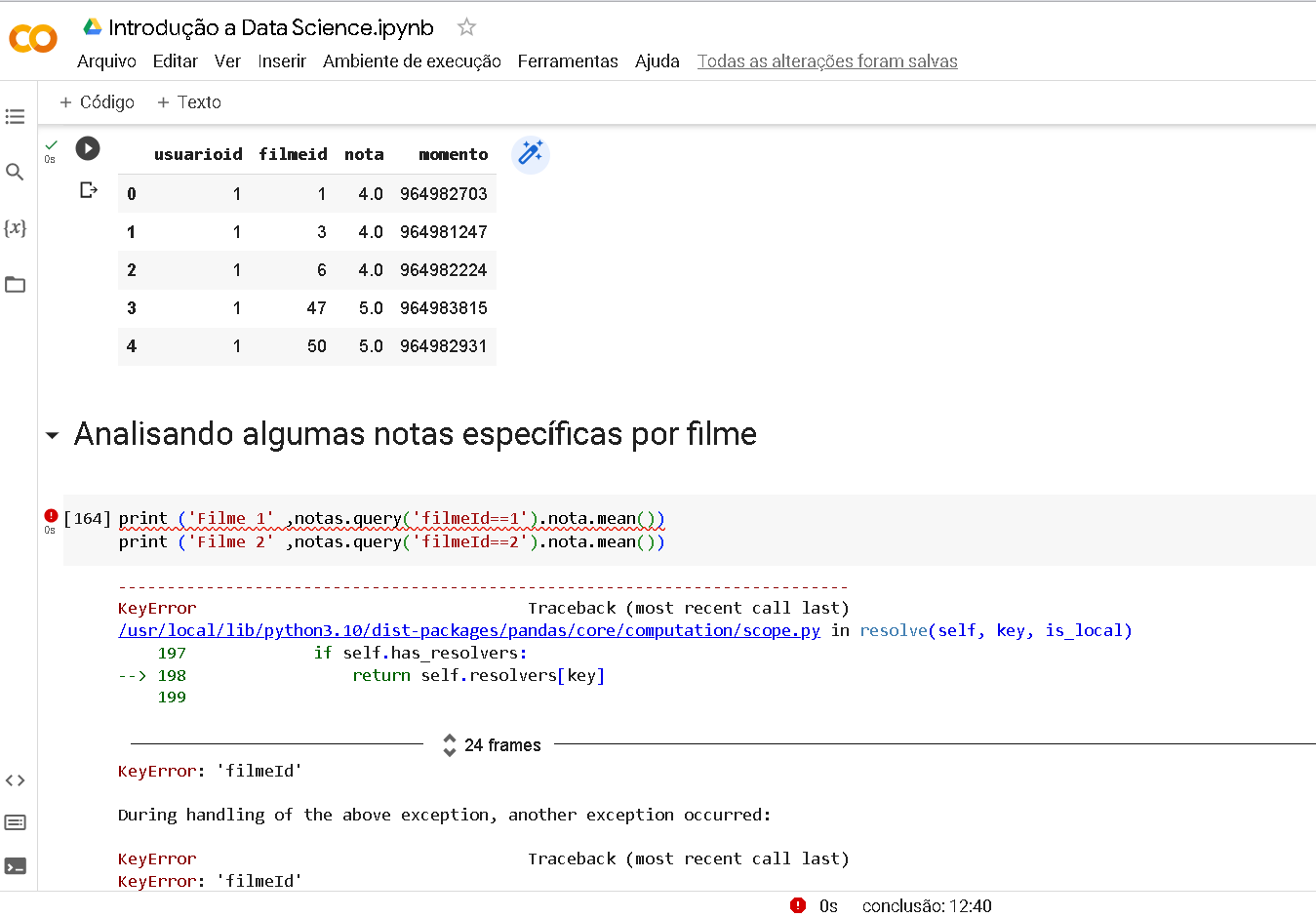Click the cell value 964982224
This screenshot has height=918, width=1316.
click(x=444, y=270)
